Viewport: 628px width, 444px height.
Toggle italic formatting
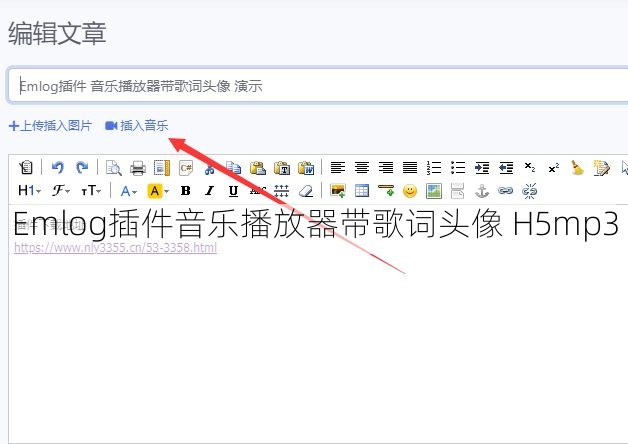coord(209,191)
